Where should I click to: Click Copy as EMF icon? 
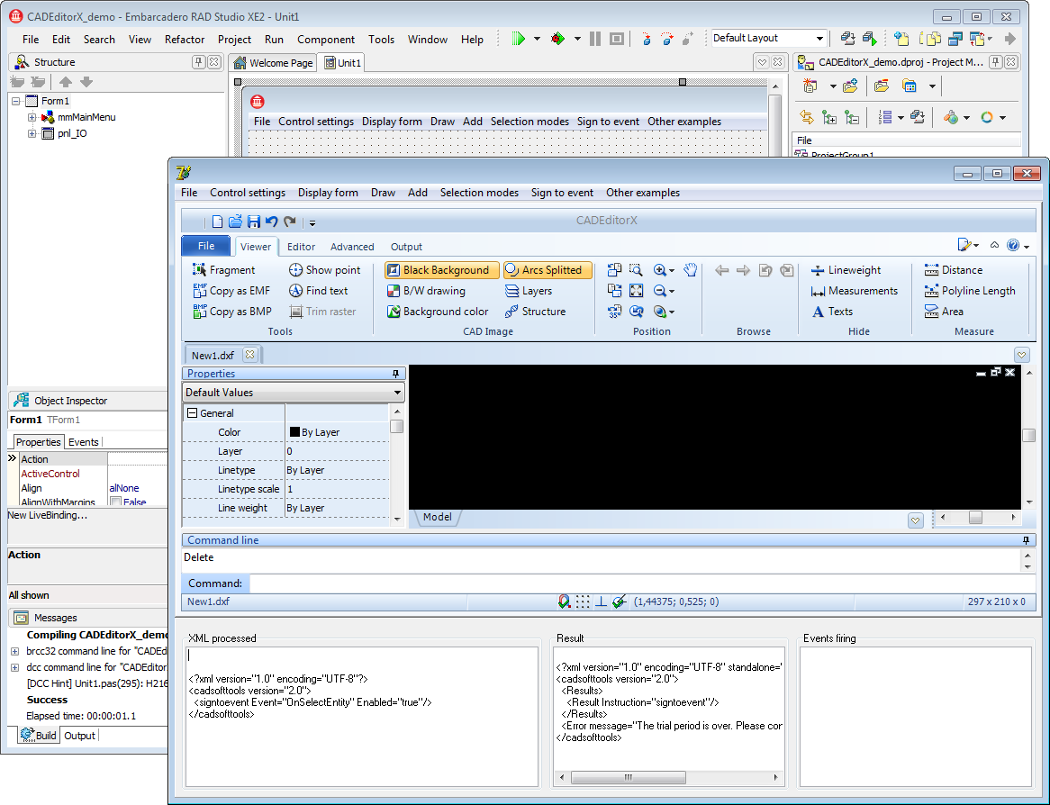click(199, 291)
